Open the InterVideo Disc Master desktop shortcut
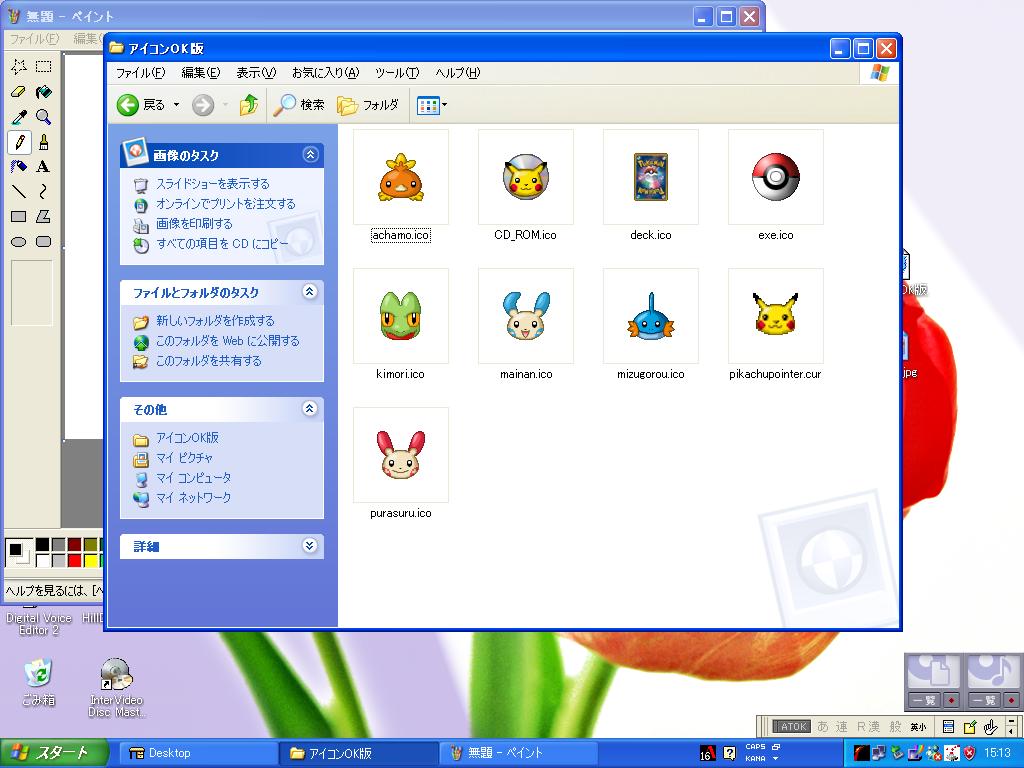This screenshot has height=768, width=1024. 116,687
